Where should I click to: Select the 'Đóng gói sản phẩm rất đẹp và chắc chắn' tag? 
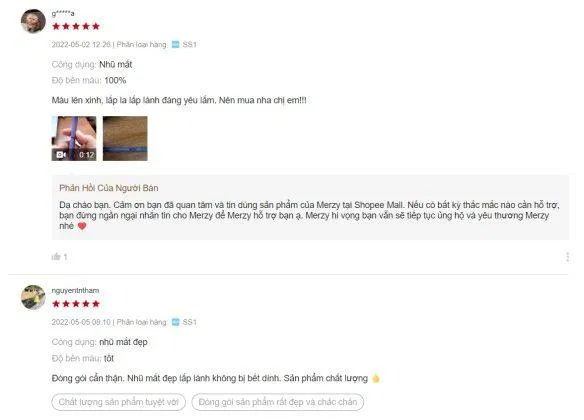pos(277,402)
